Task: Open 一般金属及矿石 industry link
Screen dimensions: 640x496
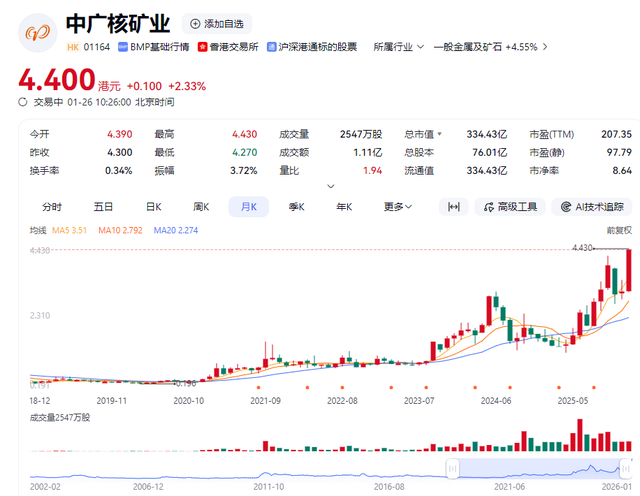Action: [x=468, y=47]
